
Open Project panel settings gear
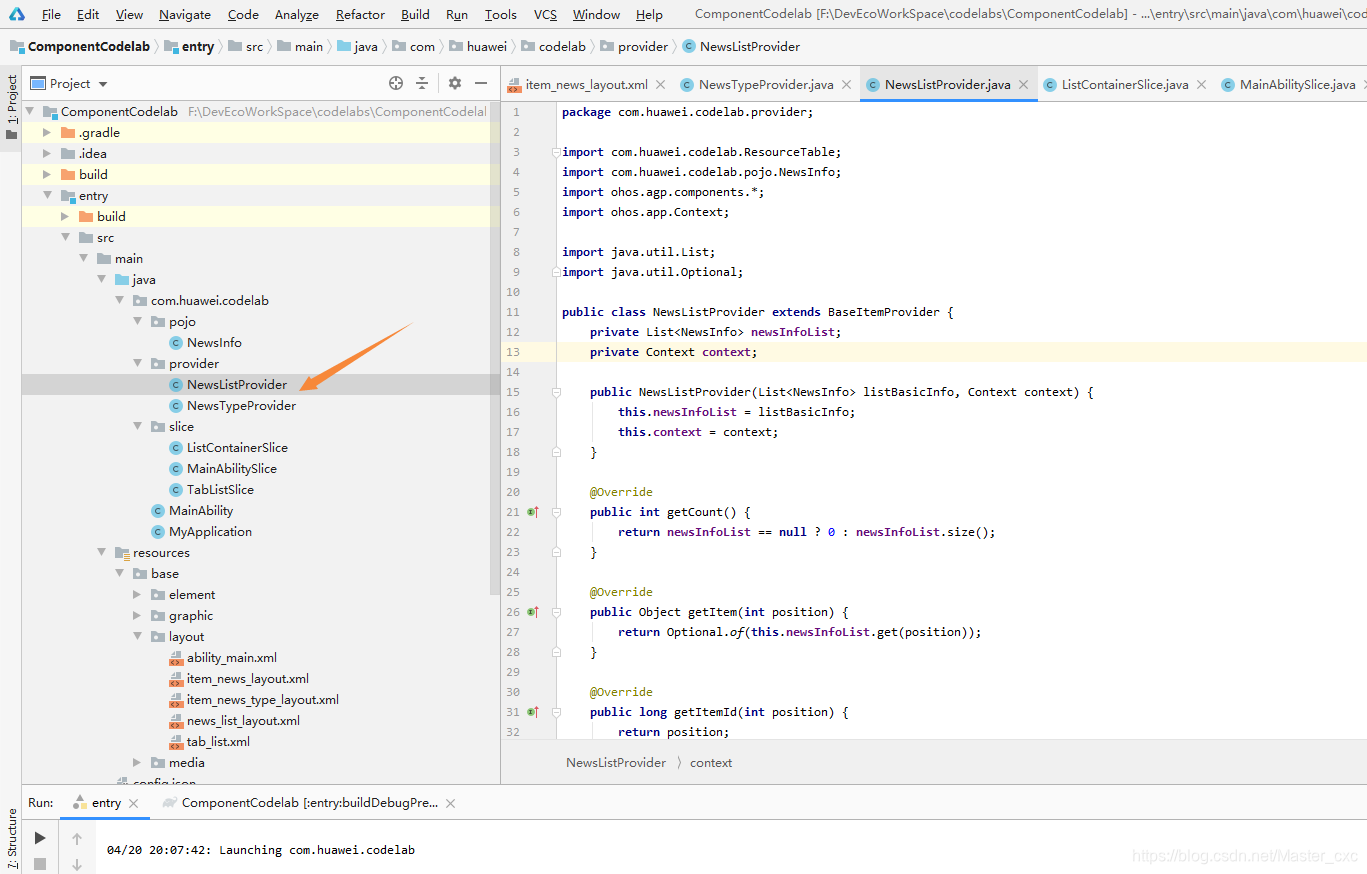[455, 83]
